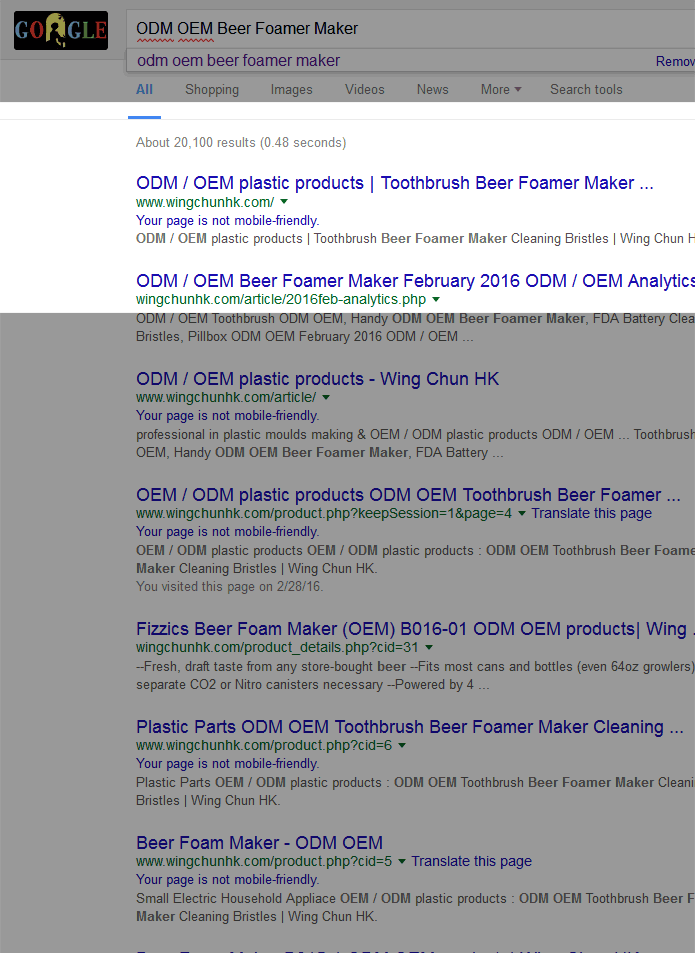The image size is (695, 953).
Task: Click Translate this page for cid=5 result
Action: pyautogui.click(x=471, y=861)
